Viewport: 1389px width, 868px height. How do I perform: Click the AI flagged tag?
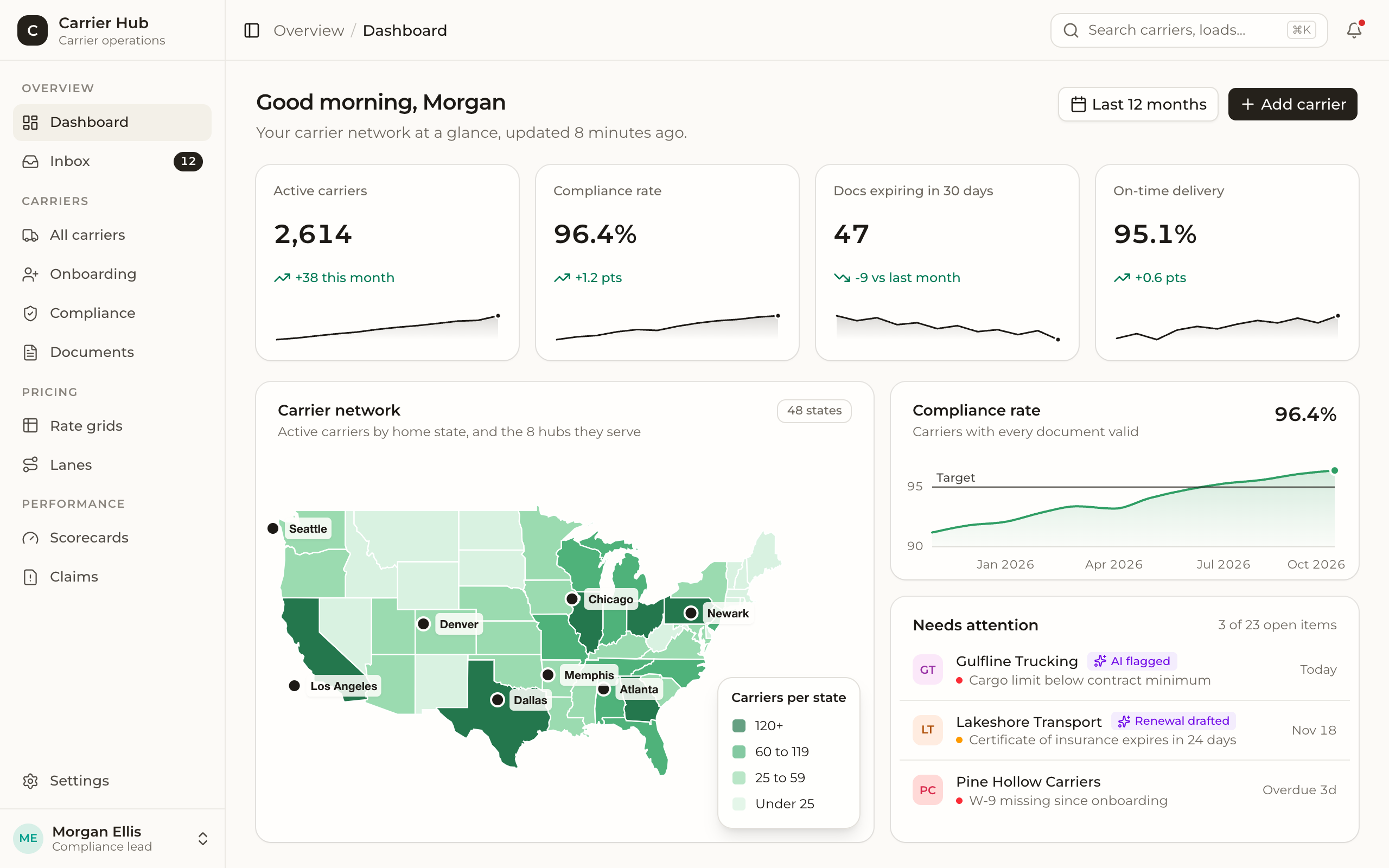[1132, 661]
